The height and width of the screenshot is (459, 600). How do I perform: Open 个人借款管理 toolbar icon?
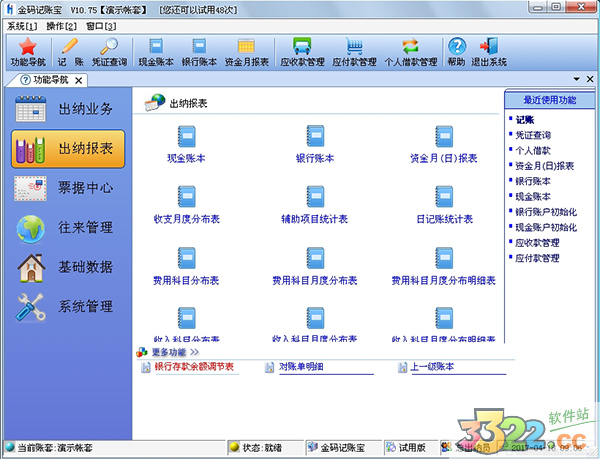(411, 52)
